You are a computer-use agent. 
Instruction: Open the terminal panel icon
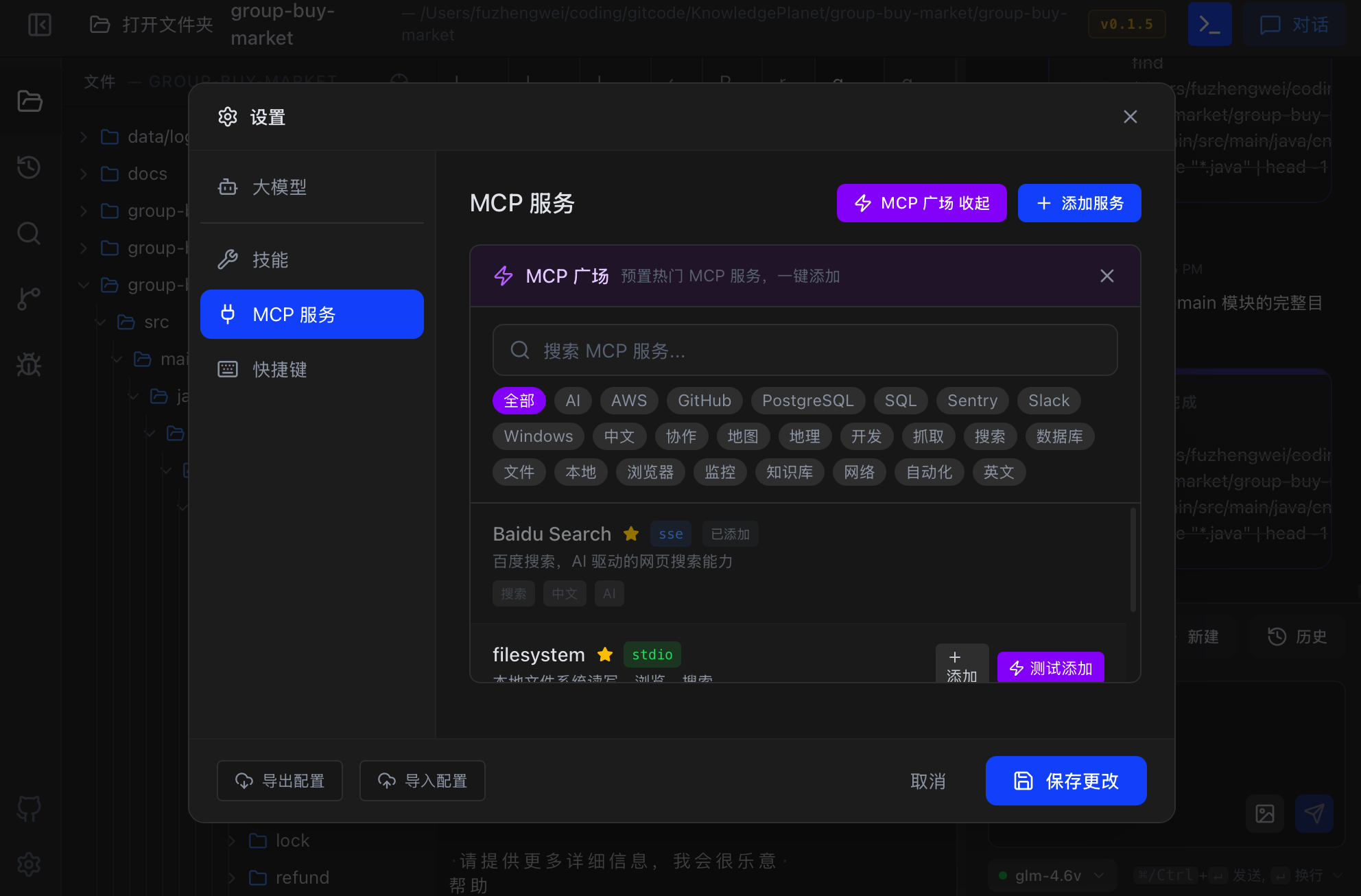coord(1209,25)
